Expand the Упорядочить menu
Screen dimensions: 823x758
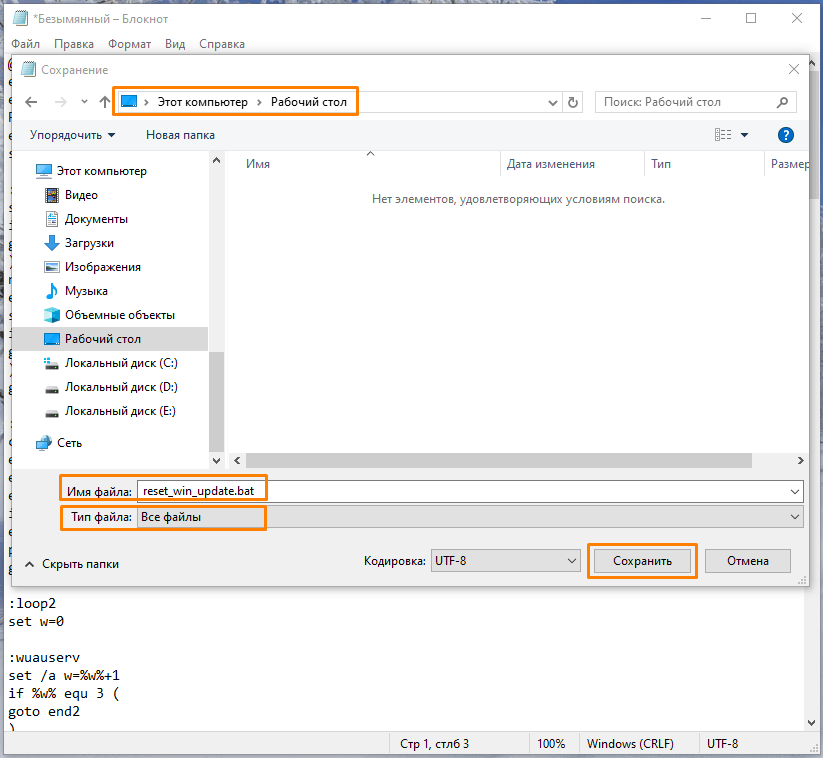click(x=72, y=135)
